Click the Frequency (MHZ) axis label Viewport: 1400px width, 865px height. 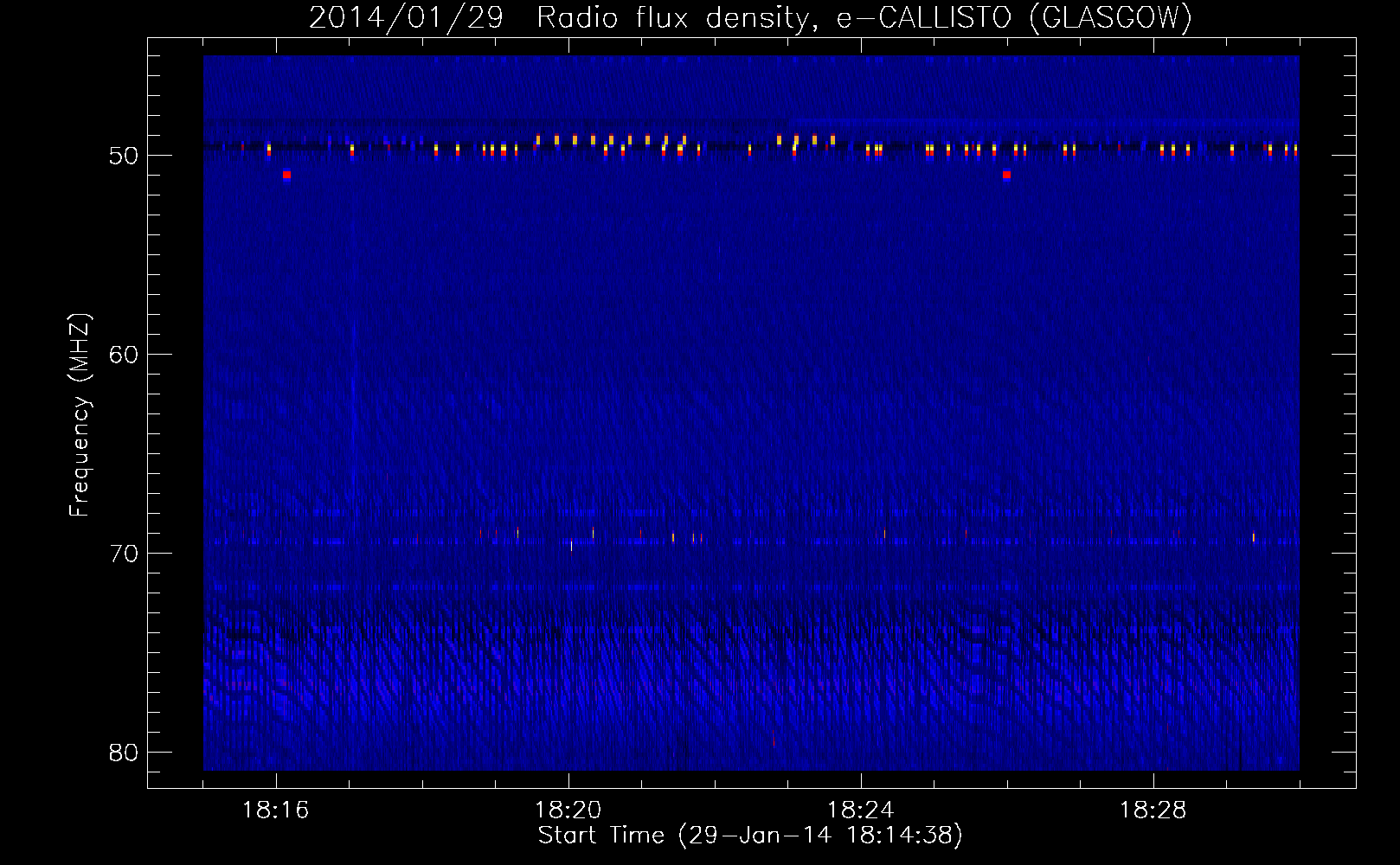click(x=80, y=415)
